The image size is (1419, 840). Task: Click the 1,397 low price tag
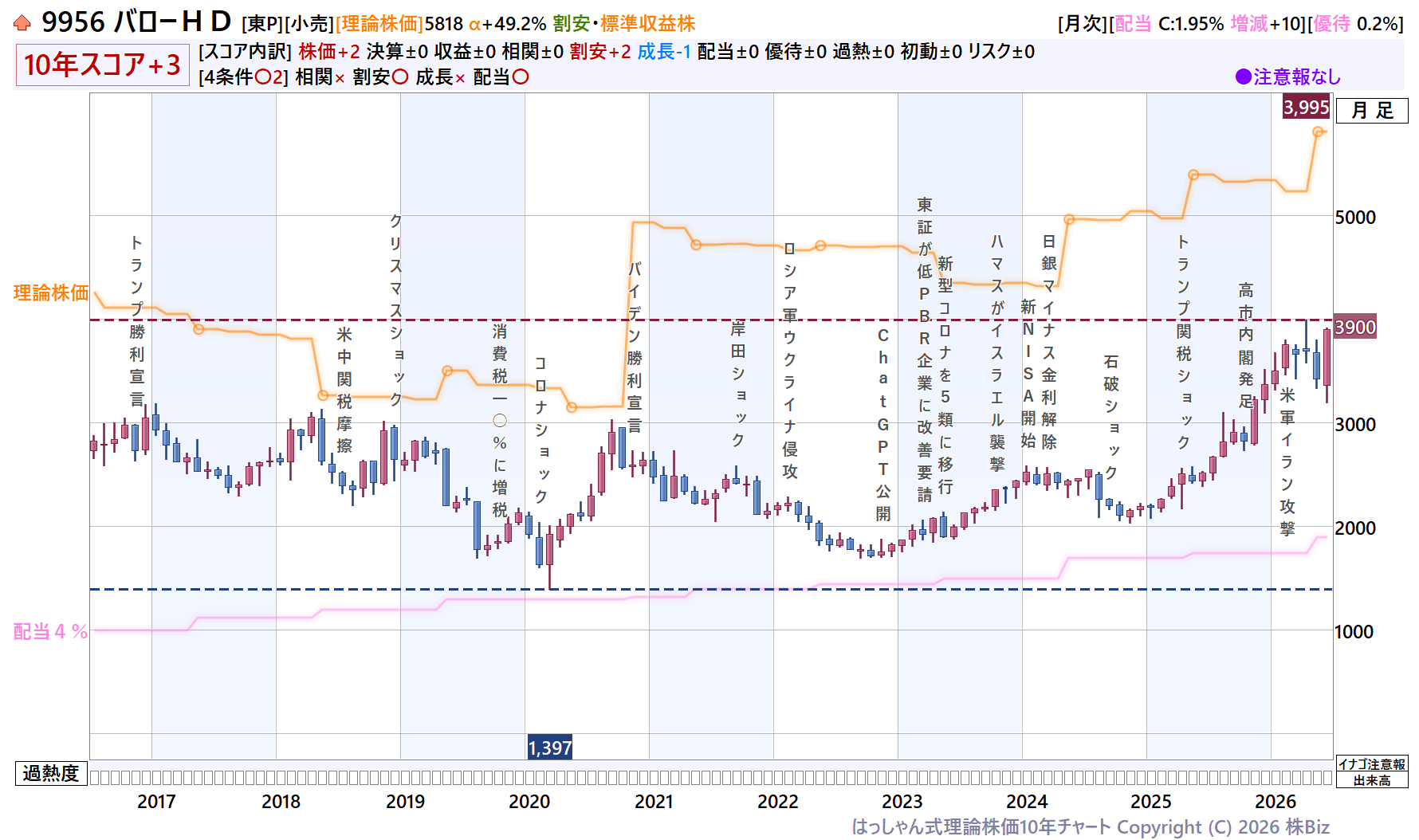[x=550, y=748]
